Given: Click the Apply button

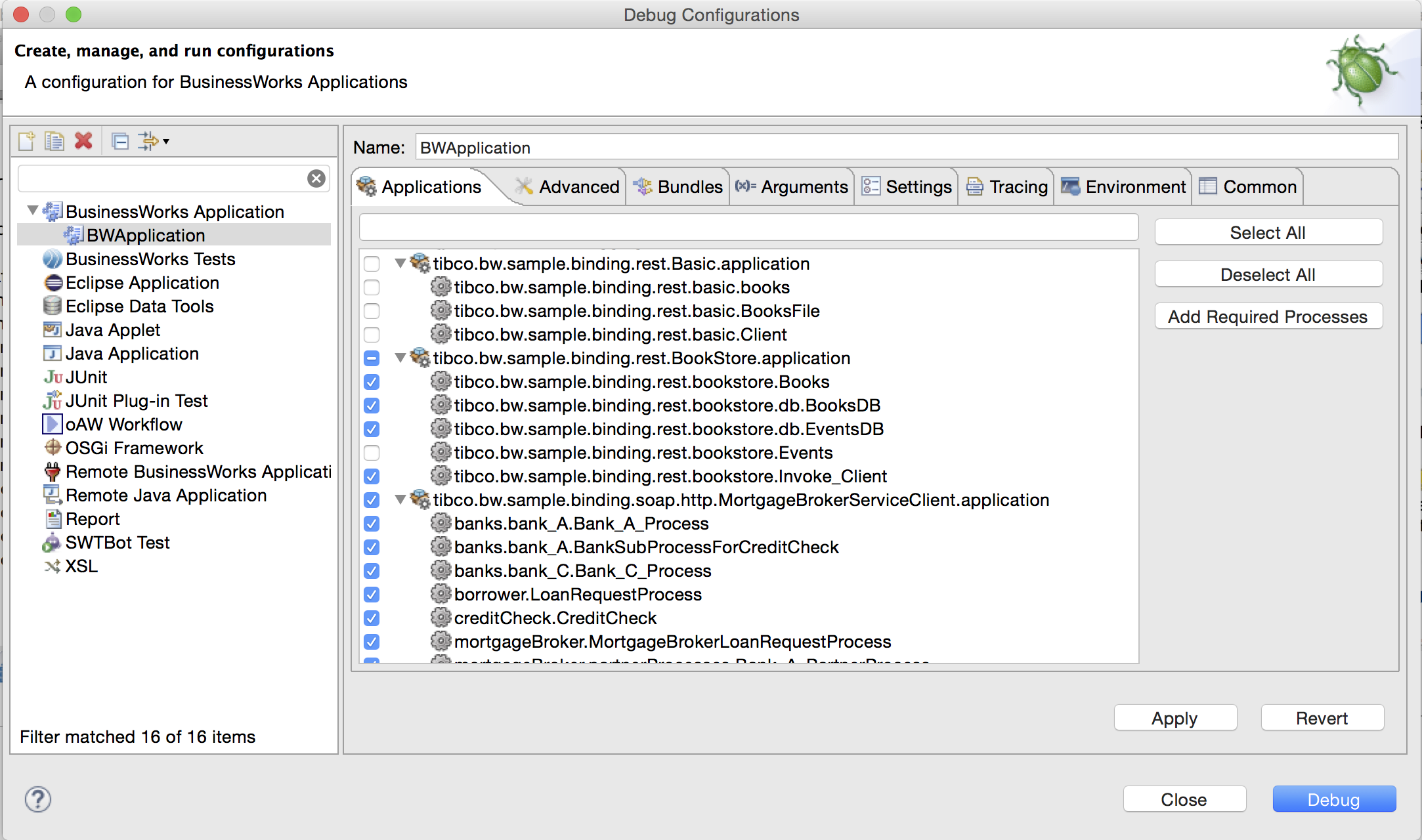Looking at the screenshot, I should click(x=1175, y=718).
